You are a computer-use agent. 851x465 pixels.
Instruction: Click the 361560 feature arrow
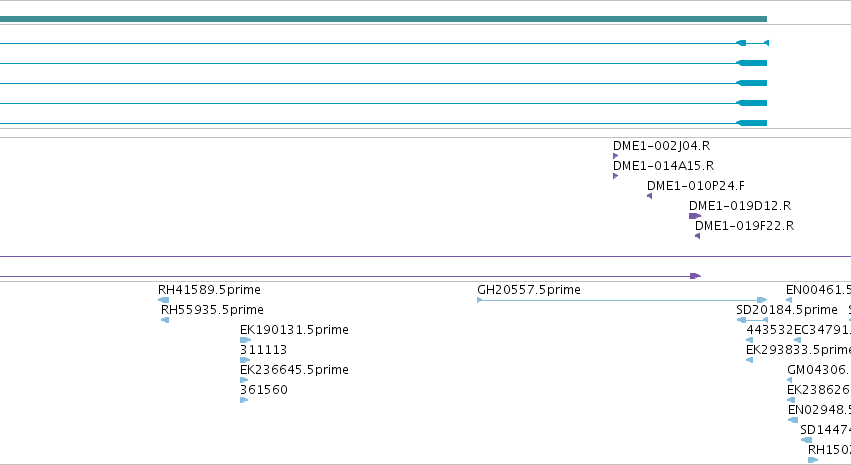pyautogui.click(x=244, y=400)
